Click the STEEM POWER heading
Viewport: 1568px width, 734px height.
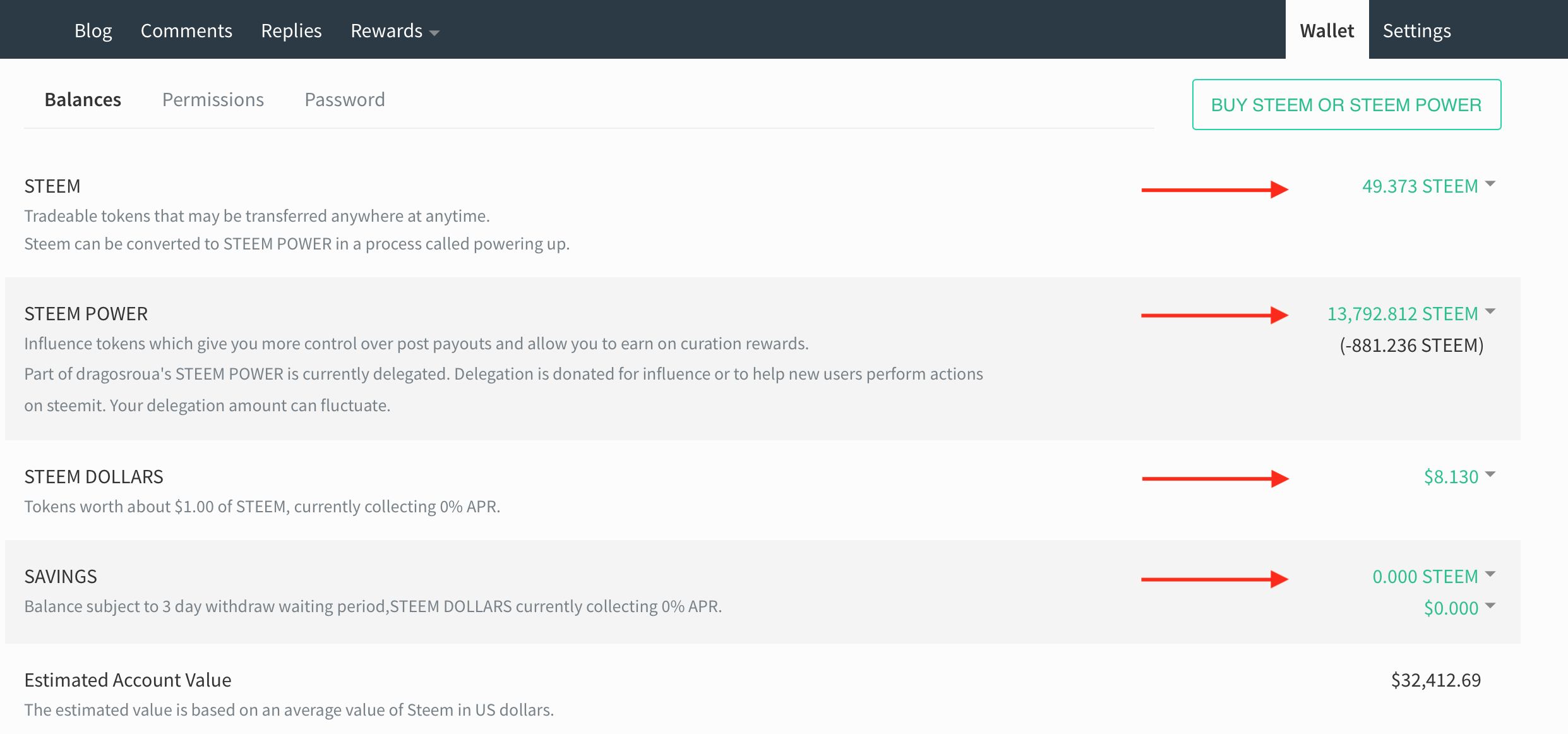pos(86,314)
